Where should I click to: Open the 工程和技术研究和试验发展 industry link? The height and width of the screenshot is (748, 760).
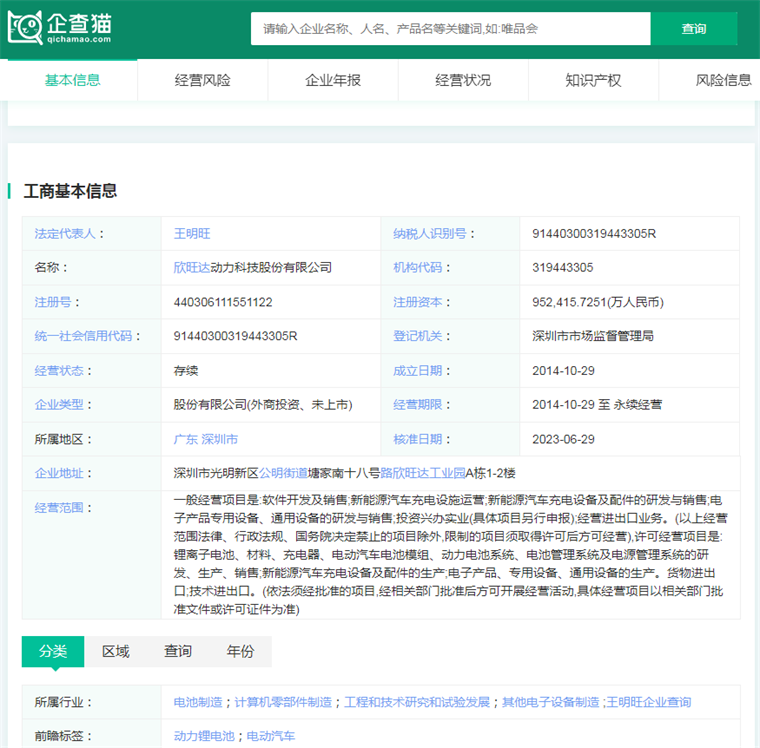click(x=417, y=702)
